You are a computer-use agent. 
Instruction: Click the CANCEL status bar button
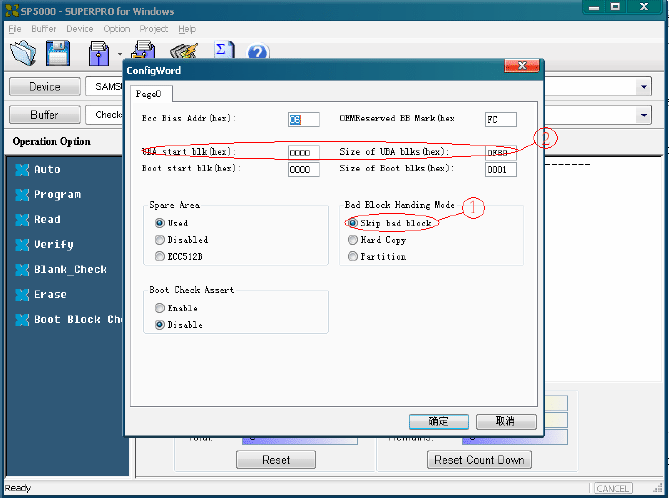(x=613, y=488)
